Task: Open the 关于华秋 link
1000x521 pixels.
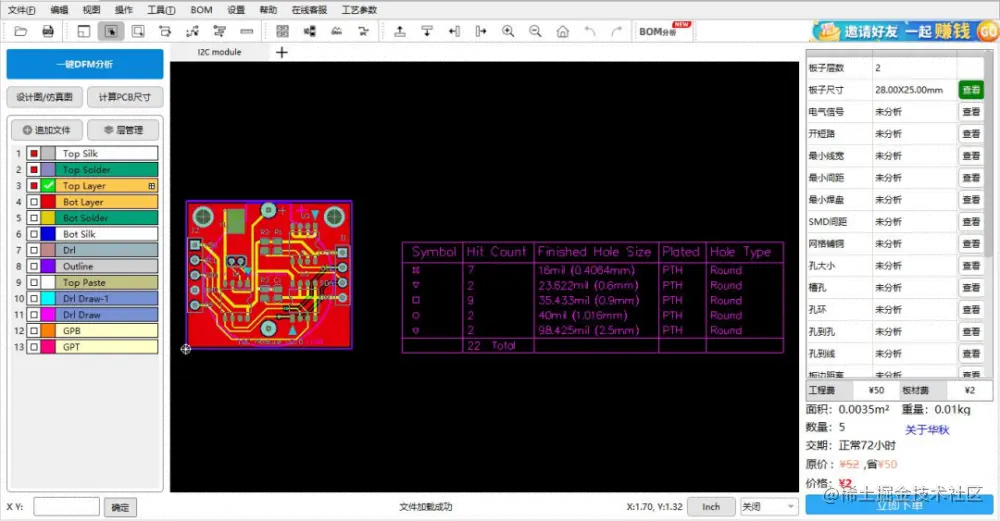Action: pos(927,430)
